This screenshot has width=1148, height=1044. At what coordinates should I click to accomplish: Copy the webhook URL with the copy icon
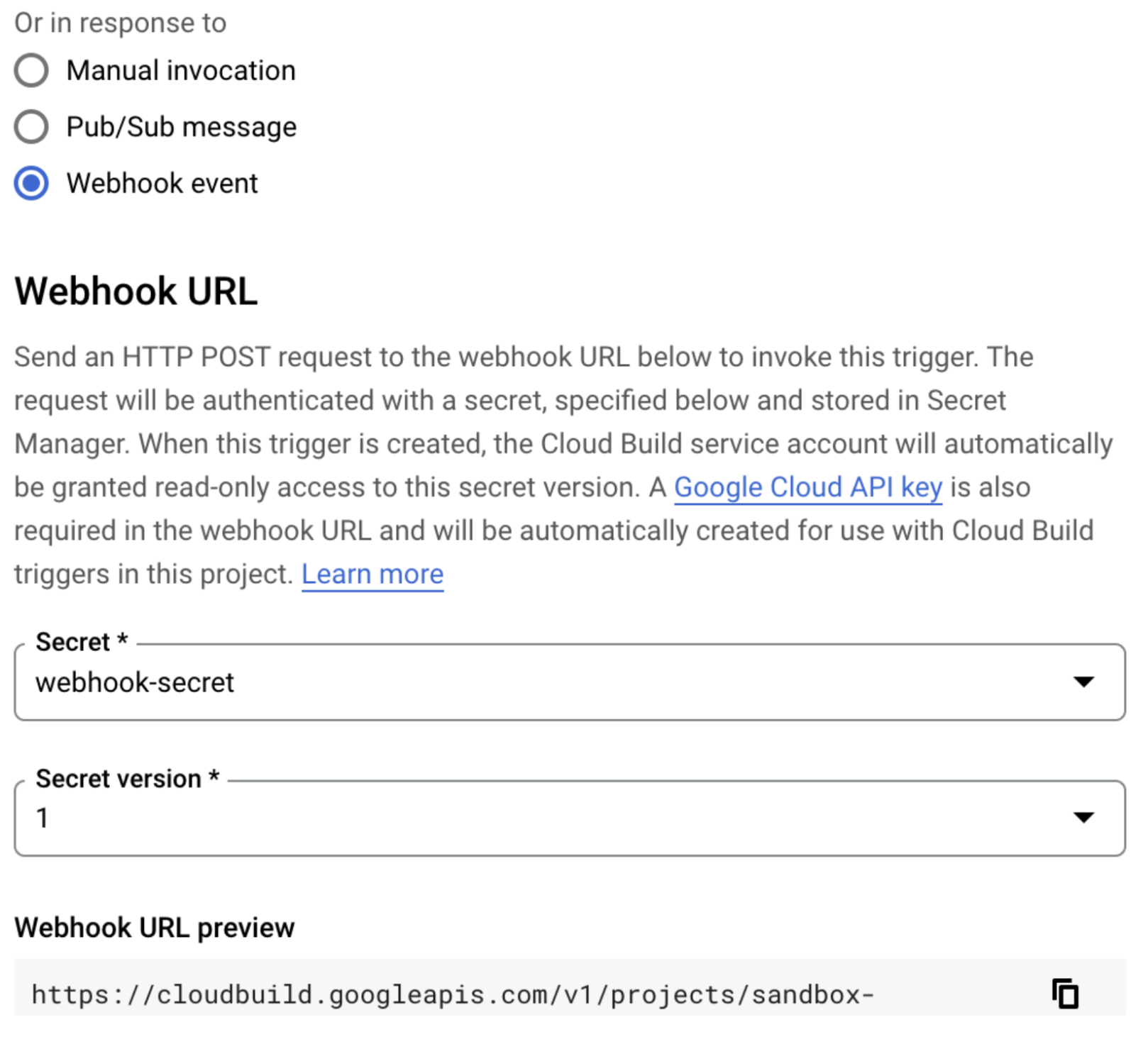pyautogui.click(x=1065, y=994)
